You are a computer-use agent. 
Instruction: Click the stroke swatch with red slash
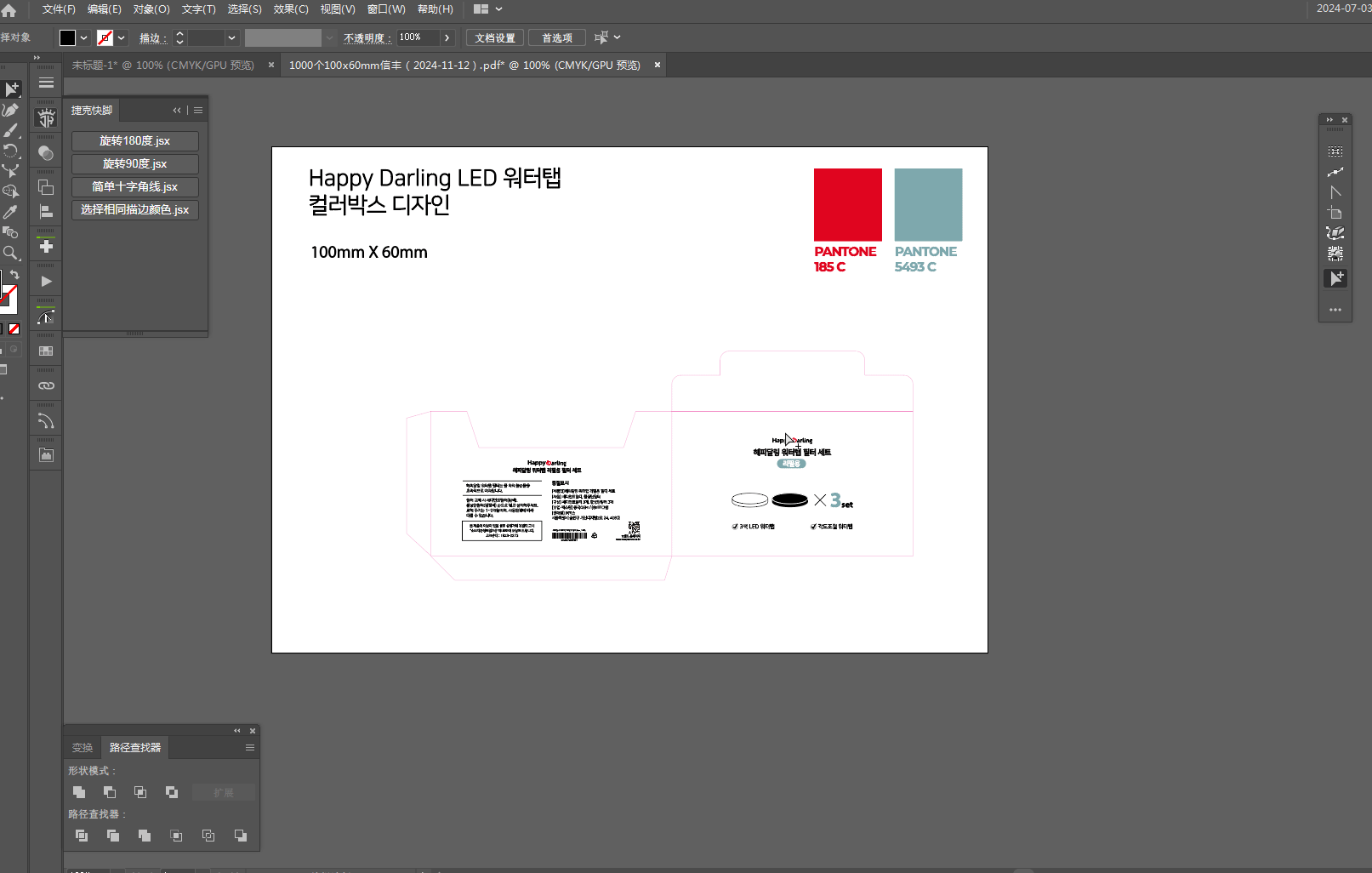pyautogui.click(x=105, y=38)
